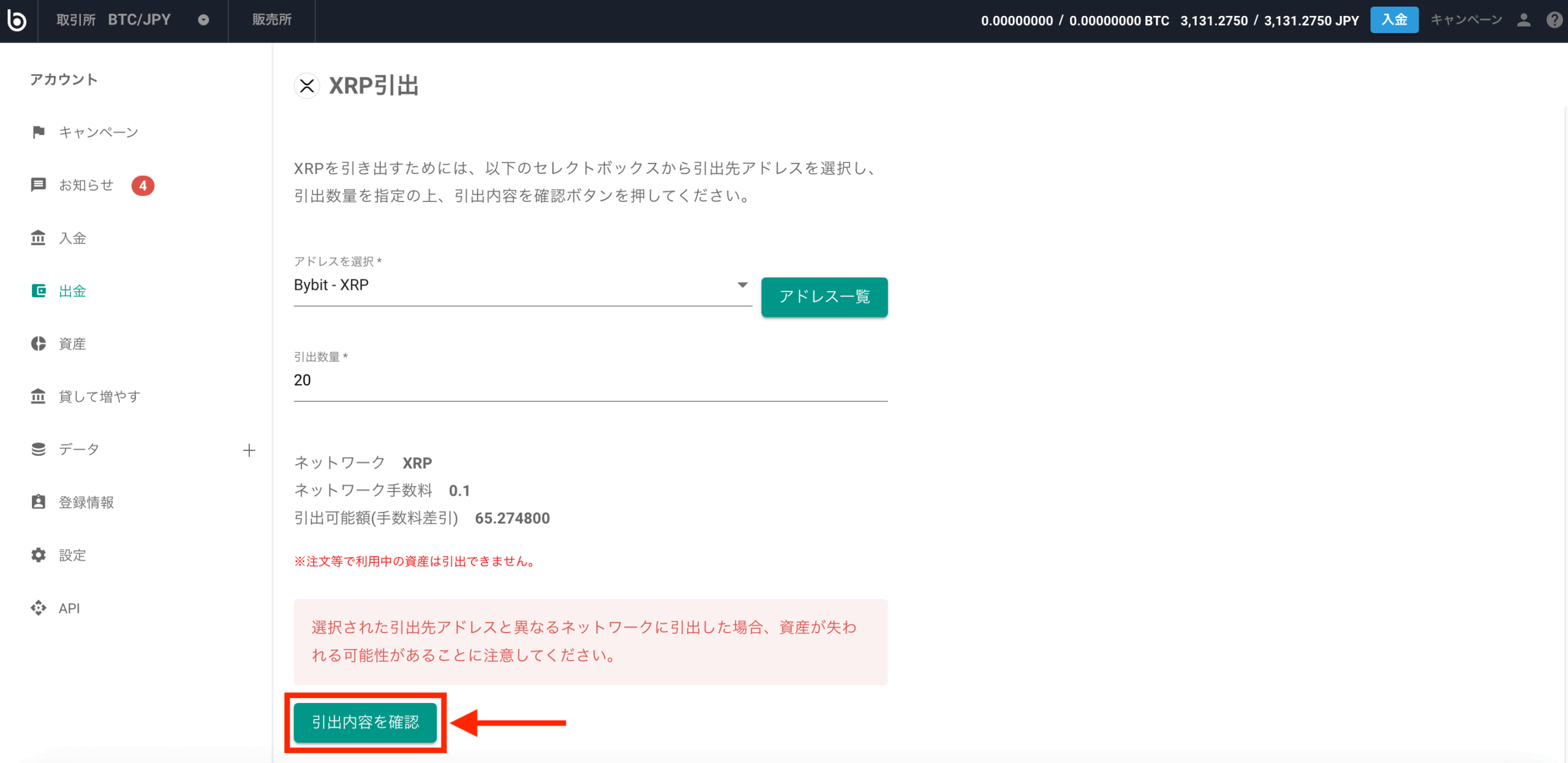This screenshot has width=1568, height=763.
Task: Click the API icon in the sidebar
Action: click(39, 608)
